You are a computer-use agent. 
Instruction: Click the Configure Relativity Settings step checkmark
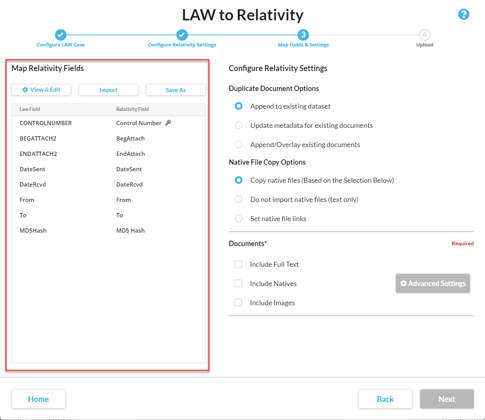point(182,35)
